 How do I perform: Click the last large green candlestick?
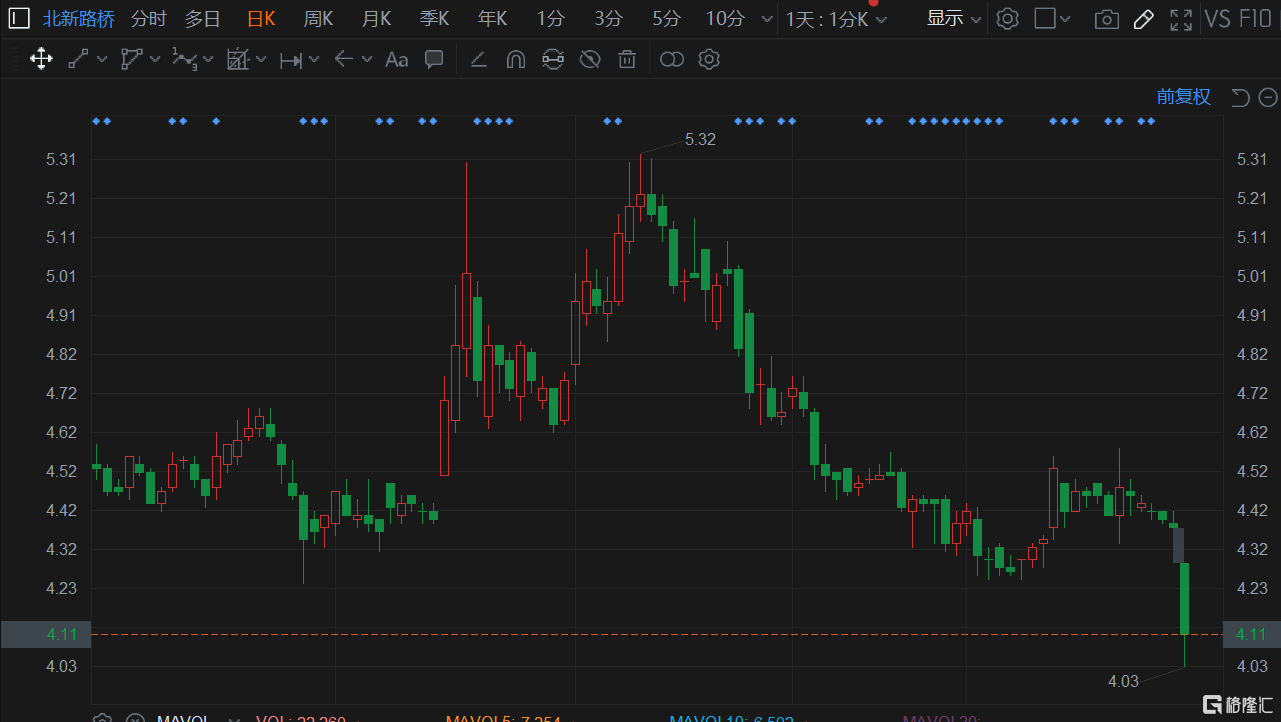[1184, 598]
